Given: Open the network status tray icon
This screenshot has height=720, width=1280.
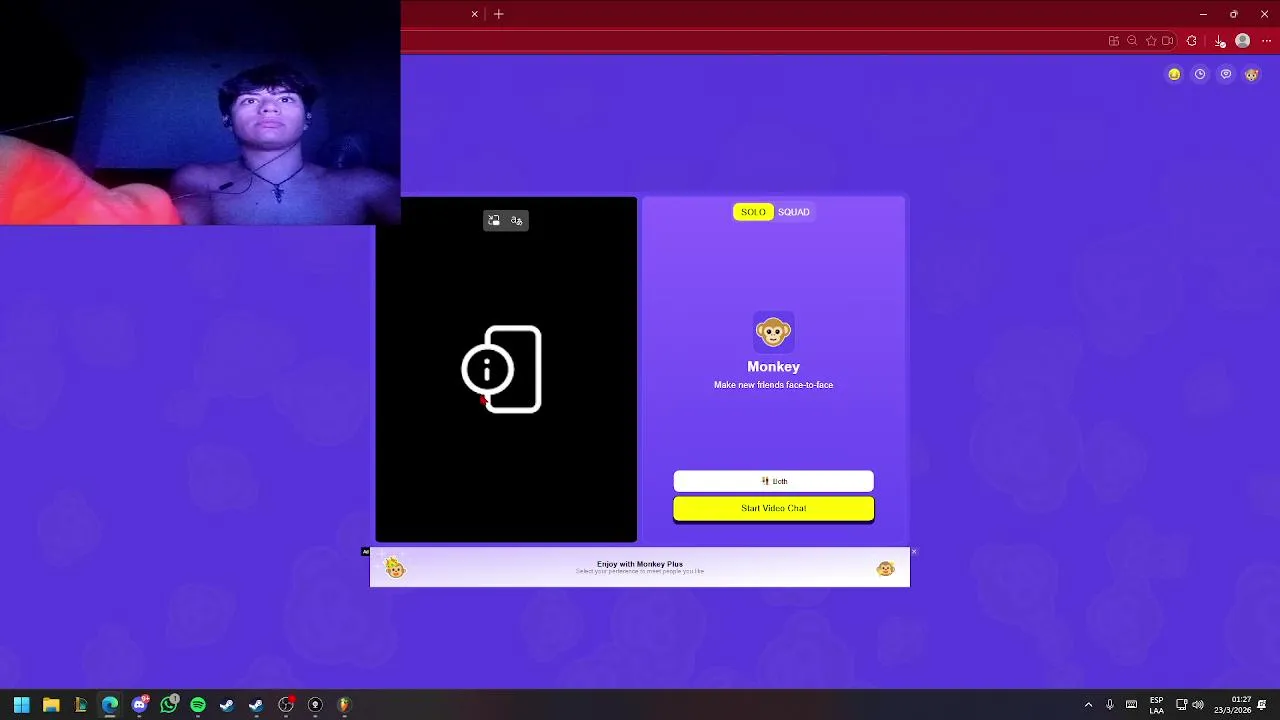Looking at the screenshot, I should point(1181,705).
